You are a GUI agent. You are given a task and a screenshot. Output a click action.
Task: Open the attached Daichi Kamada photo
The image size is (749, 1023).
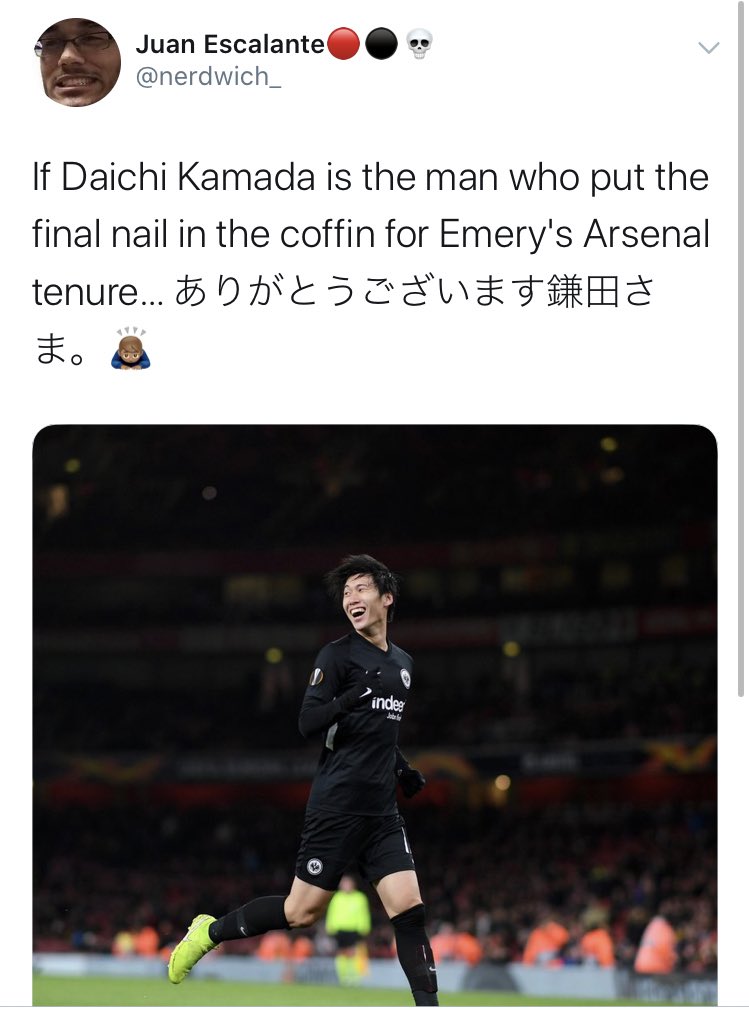pos(374,715)
